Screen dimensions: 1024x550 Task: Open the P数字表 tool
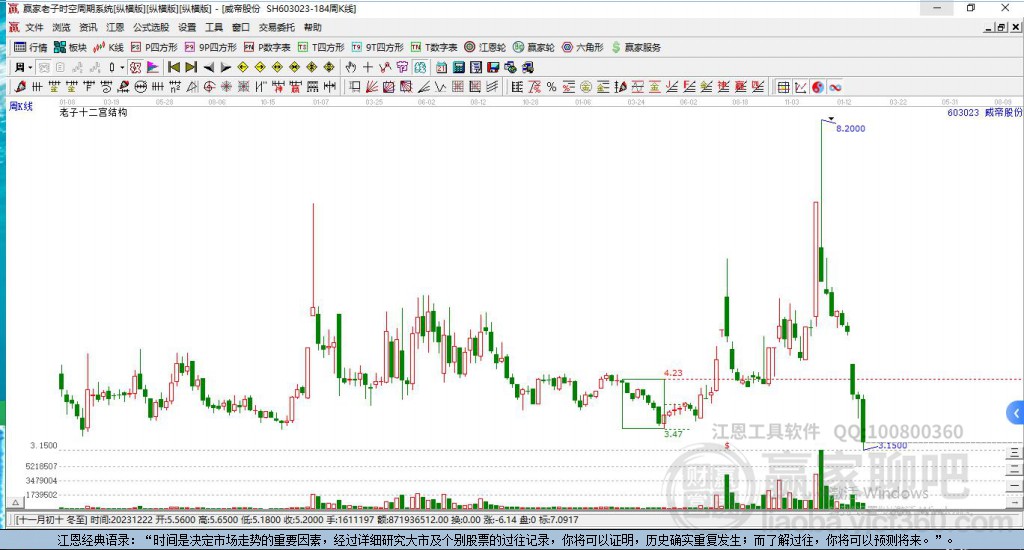pyautogui.click(x=267, y=47)
